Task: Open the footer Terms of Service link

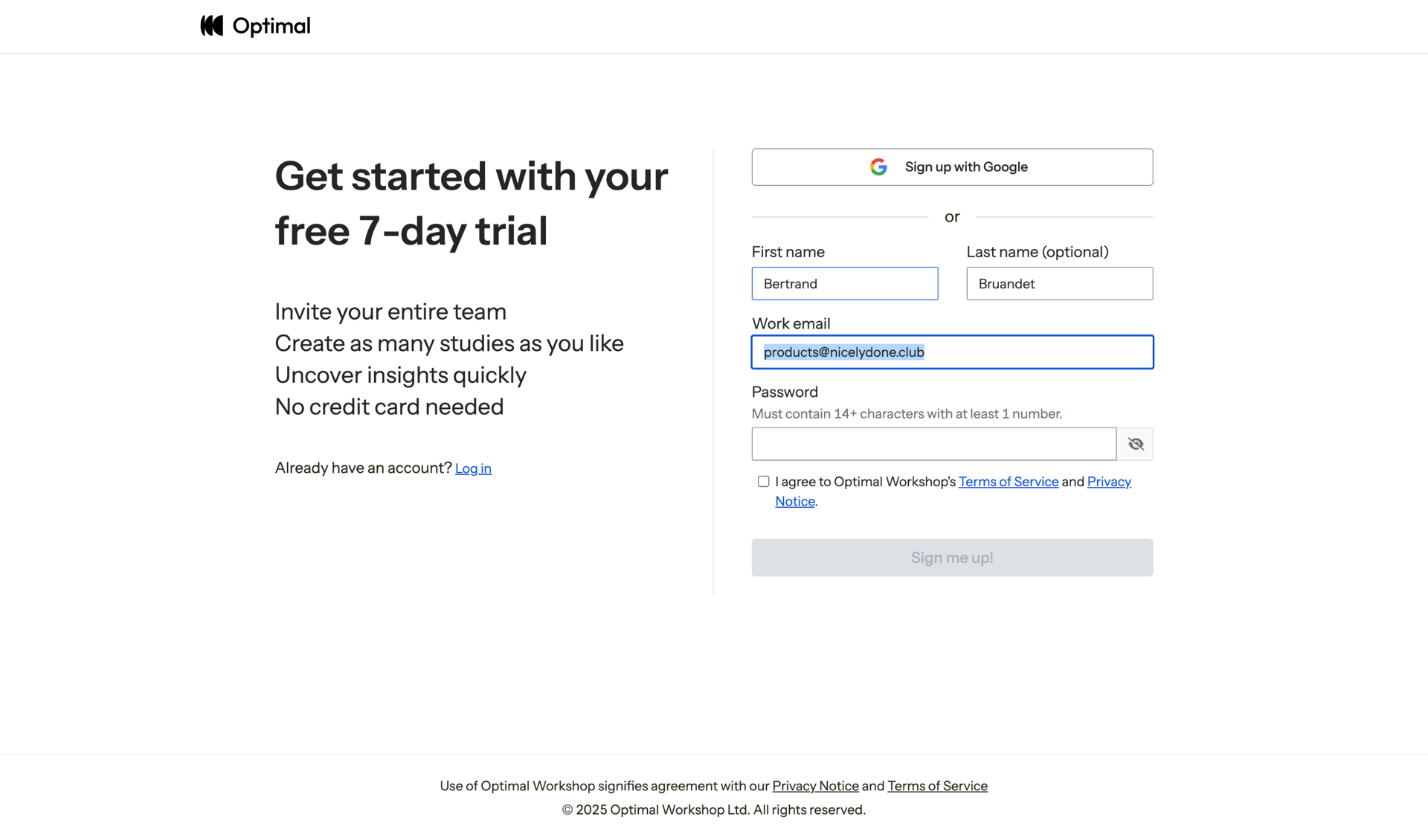Action: click(937, 786)
